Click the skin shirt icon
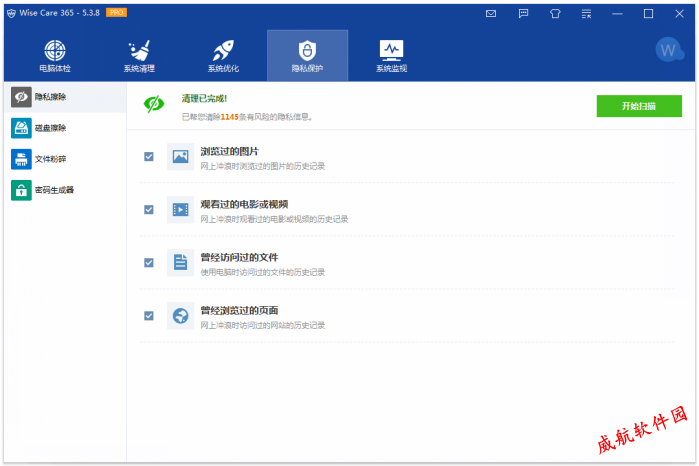This screenshot has height=466, width=699. point(555,13)
